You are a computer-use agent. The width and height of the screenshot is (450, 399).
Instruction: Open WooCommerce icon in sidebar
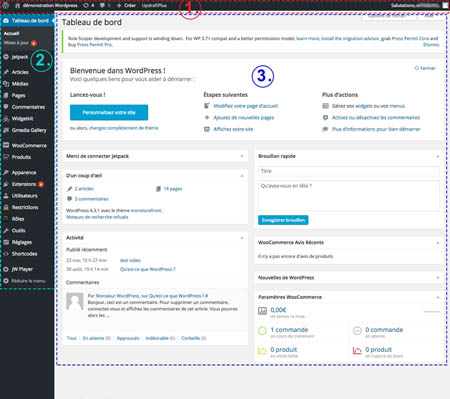pyautogui.click(x=6, y=145)
